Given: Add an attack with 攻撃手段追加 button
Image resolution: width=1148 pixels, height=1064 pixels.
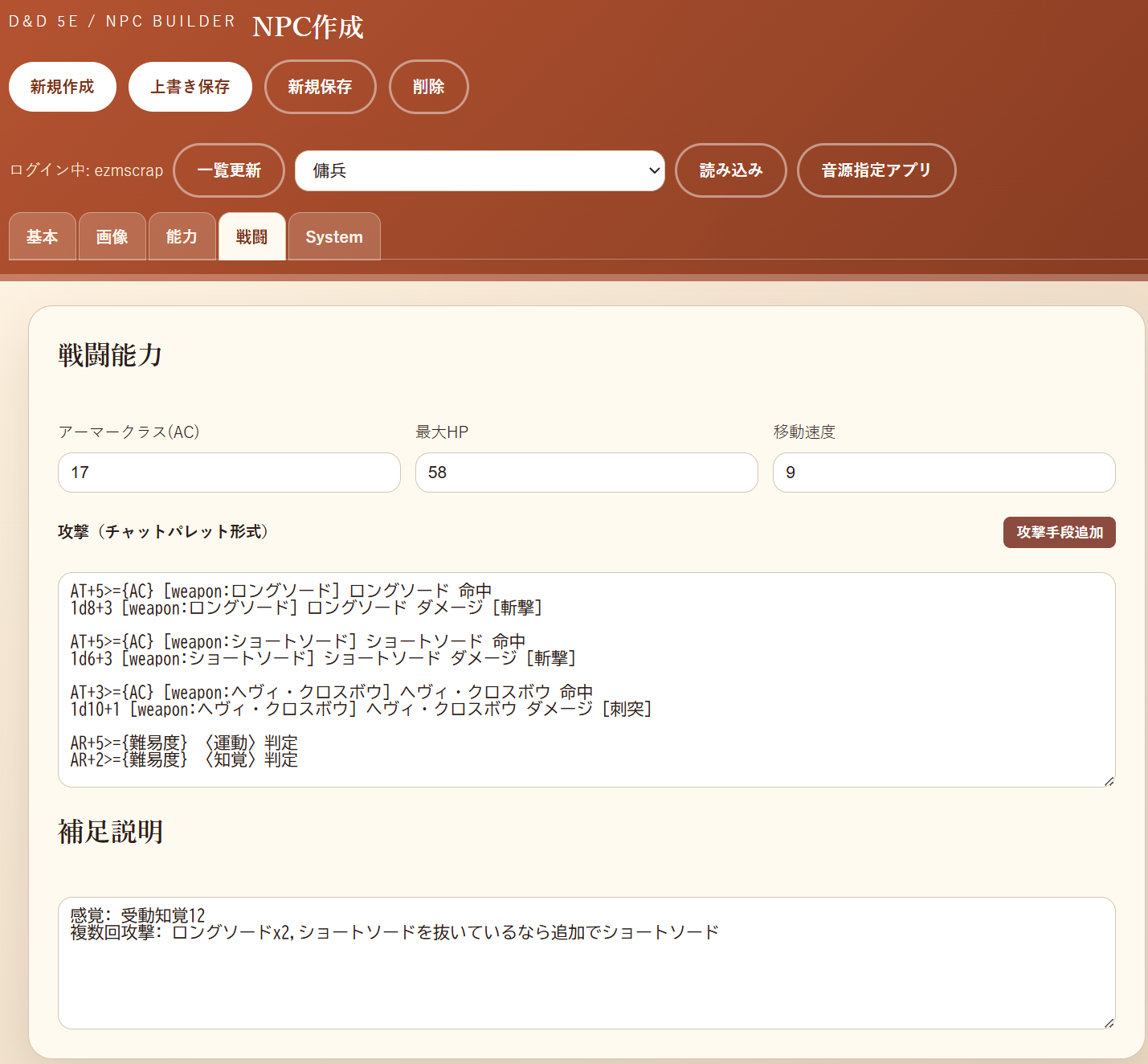Looking at the screenshot, I should [x=1060, y=532].
